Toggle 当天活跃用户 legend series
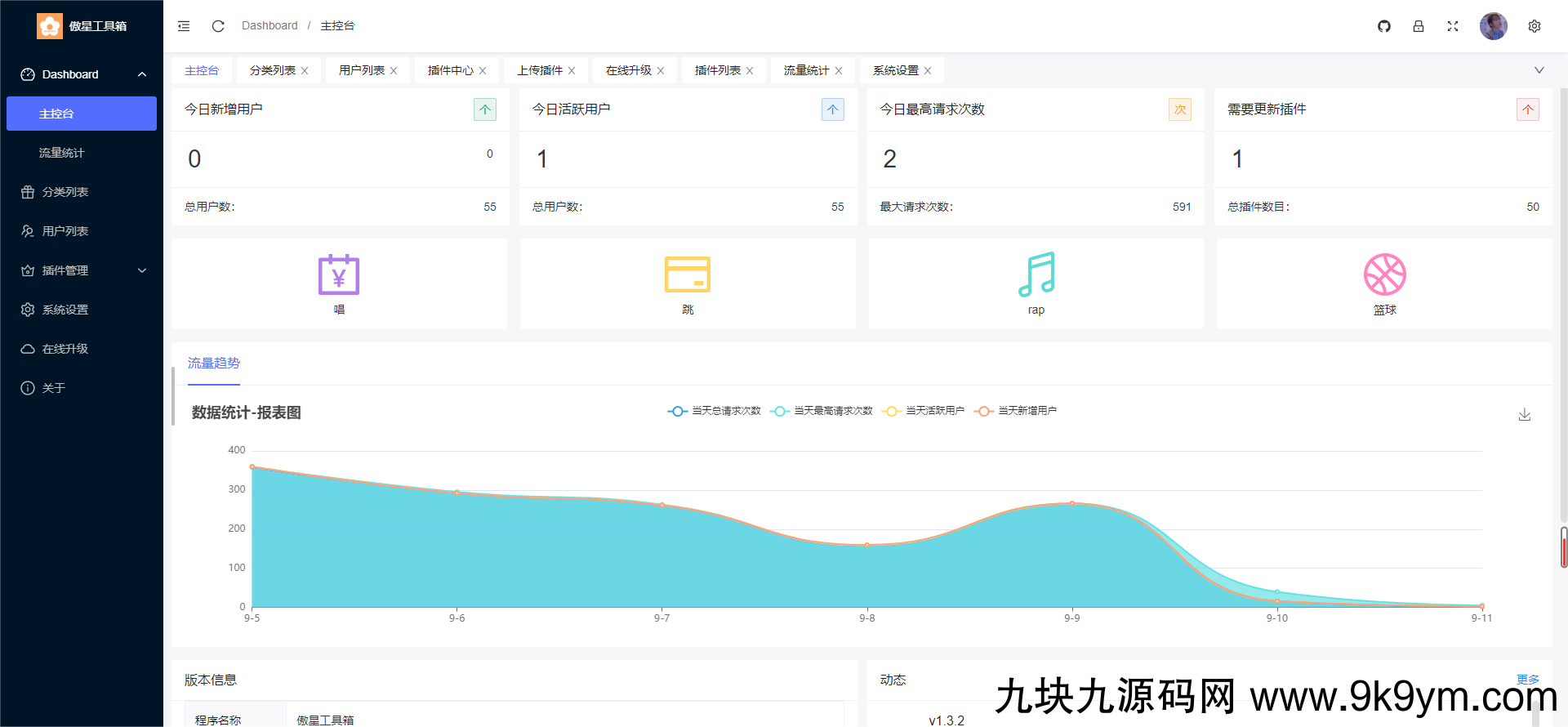This screenshot has width=1568, height=727. (924, 411)
